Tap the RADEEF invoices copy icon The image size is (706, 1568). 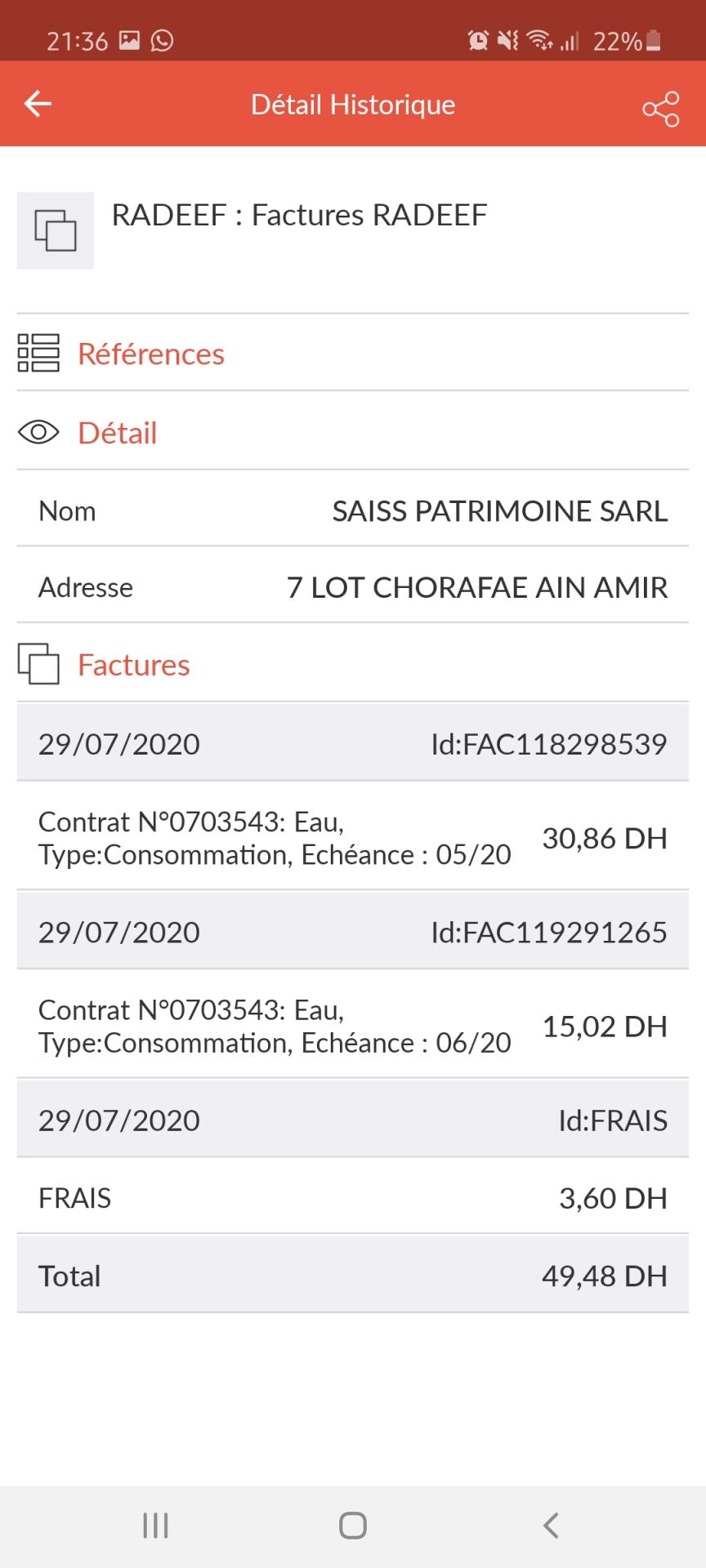click(56, 230)
